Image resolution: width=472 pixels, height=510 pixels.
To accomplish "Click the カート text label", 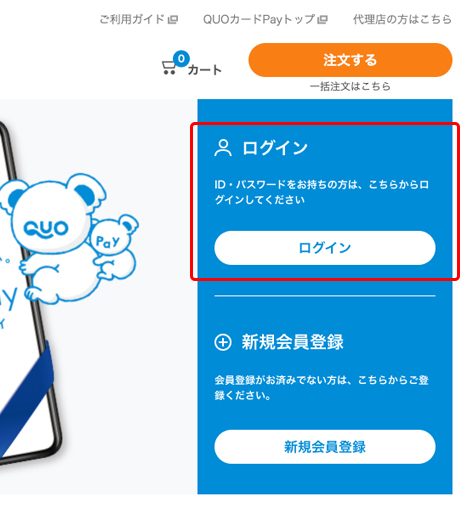I will (x=205, y=70).
